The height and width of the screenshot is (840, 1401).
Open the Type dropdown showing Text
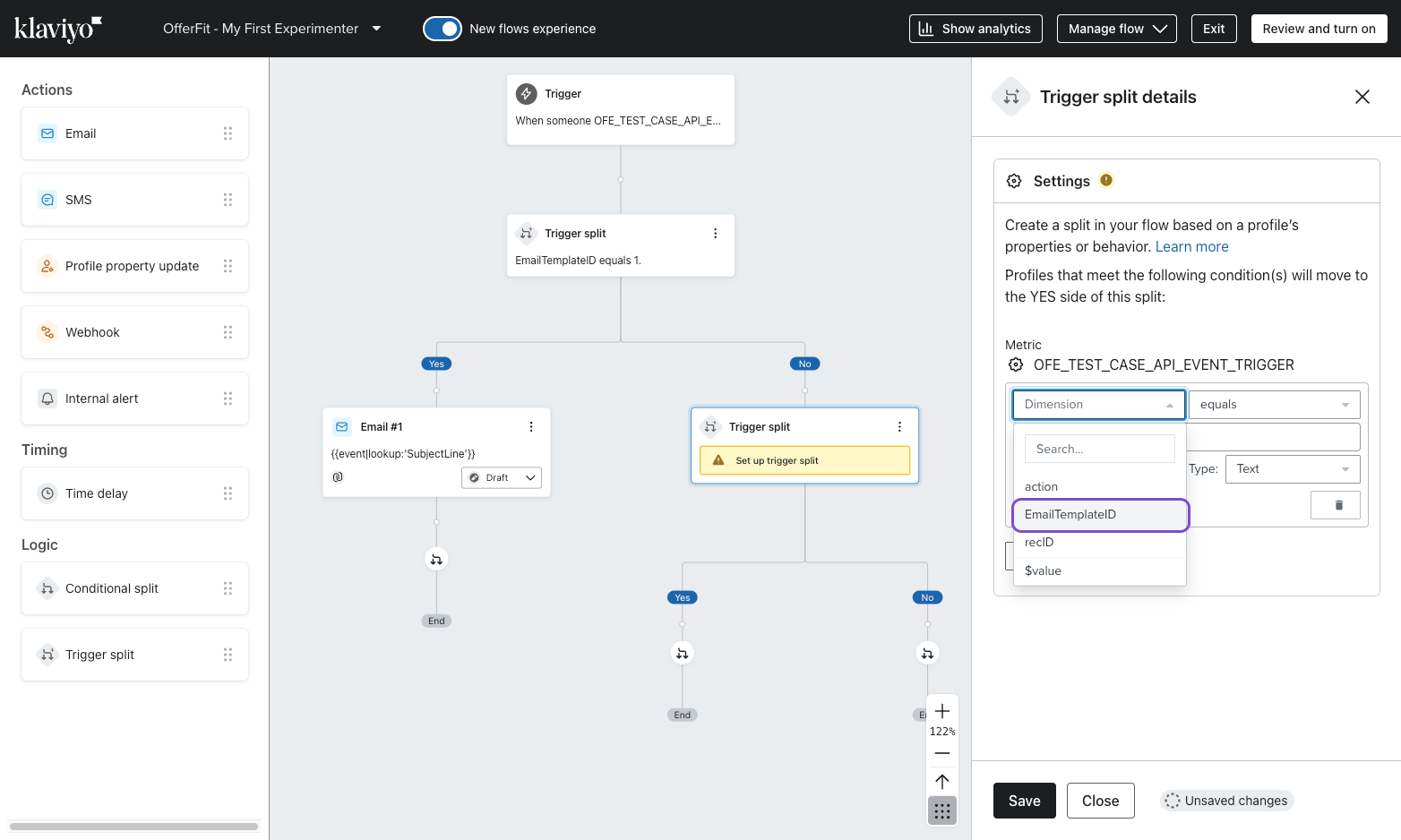click(x=1292, y=468)
